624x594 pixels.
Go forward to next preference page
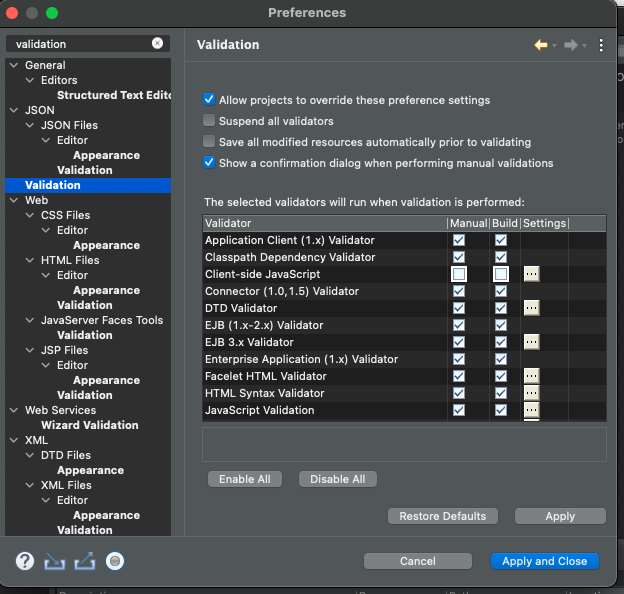tap(571, 45)
